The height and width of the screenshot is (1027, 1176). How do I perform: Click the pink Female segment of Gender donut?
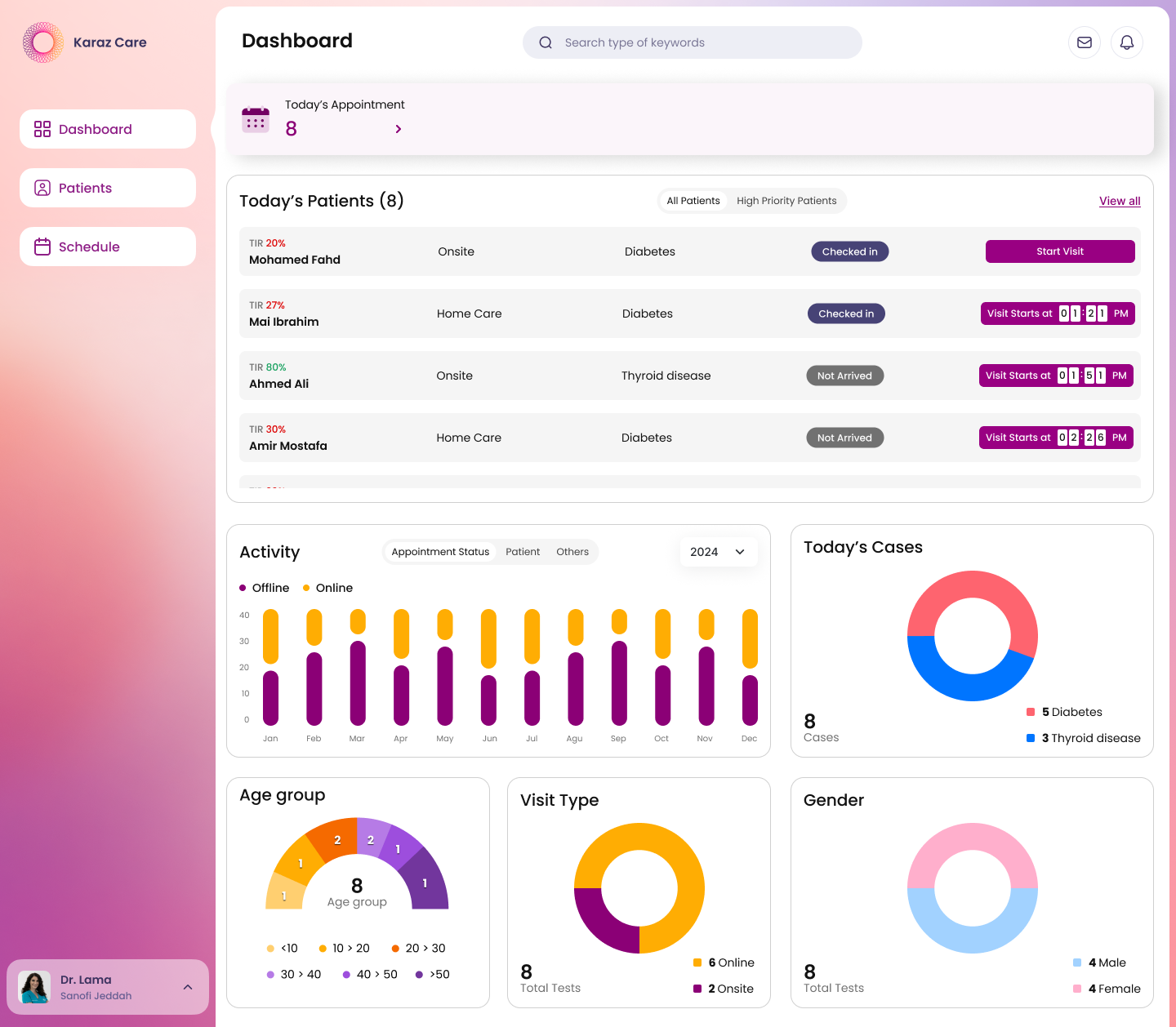coord(973,837)
